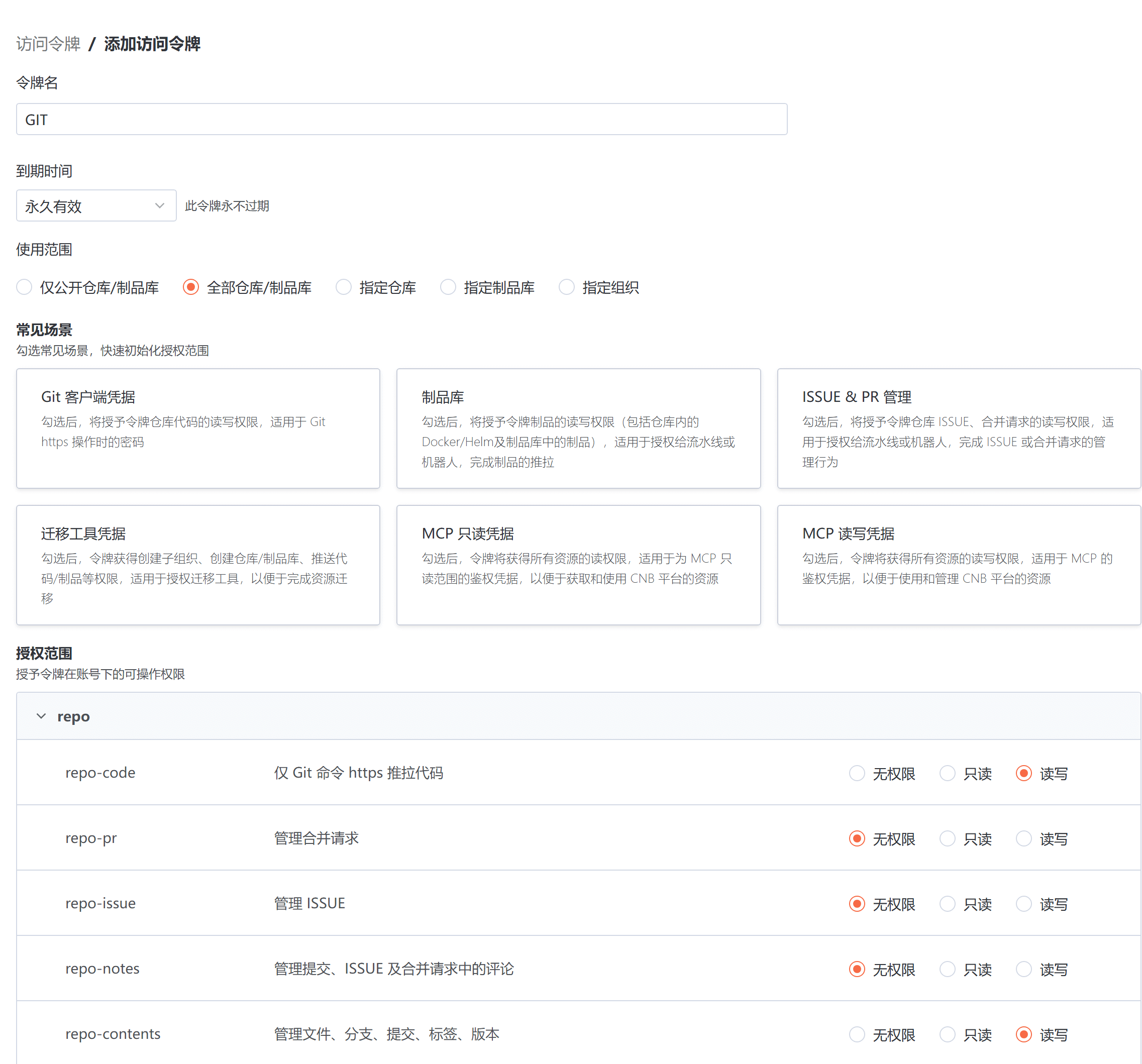
Task: Select 指定制品库 scope radio
Action: [x=448, y=287]
